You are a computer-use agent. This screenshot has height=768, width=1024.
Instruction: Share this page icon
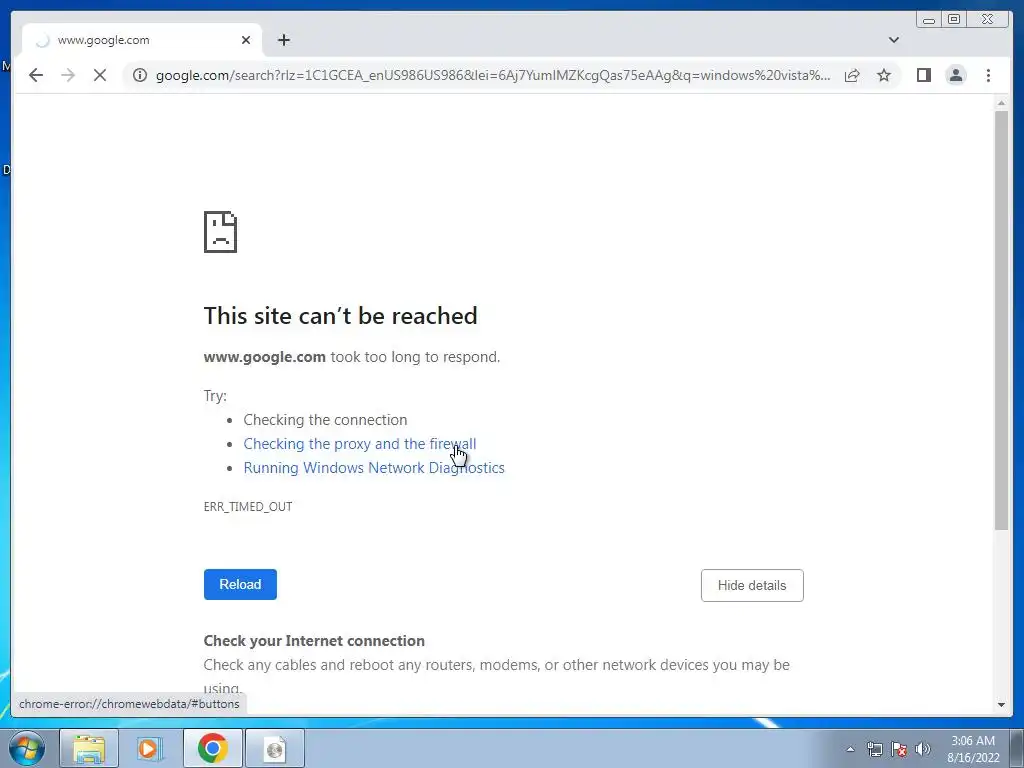(x=852, y=75)
